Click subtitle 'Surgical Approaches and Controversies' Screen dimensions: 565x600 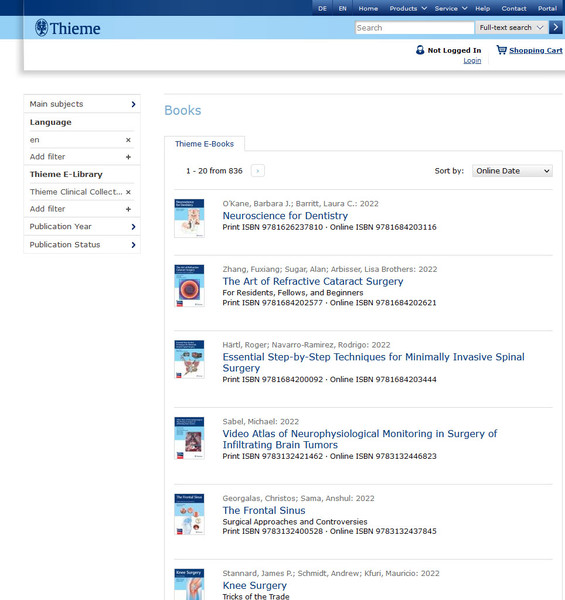click(295, 522)
